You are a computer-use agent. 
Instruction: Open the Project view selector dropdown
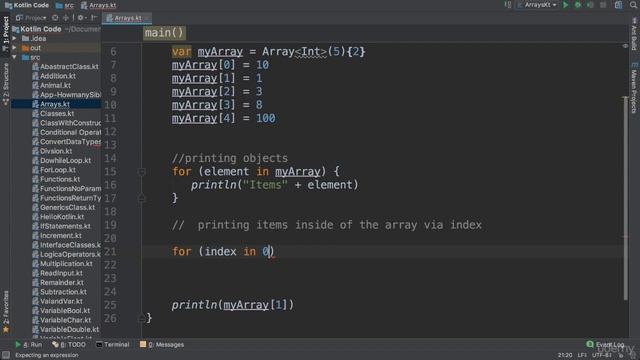[x=31, y=18]
